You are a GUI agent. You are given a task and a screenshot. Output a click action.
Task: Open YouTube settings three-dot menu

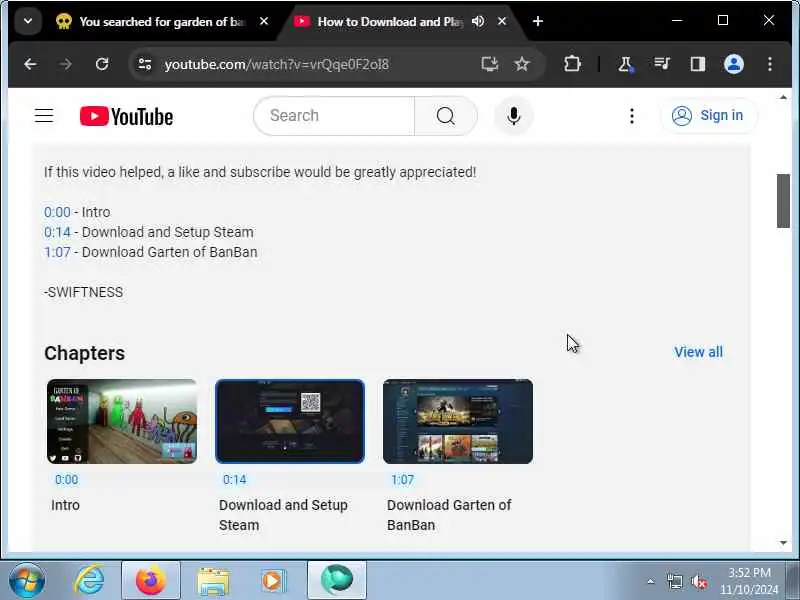pyautogui.click(x=632, y=116)
